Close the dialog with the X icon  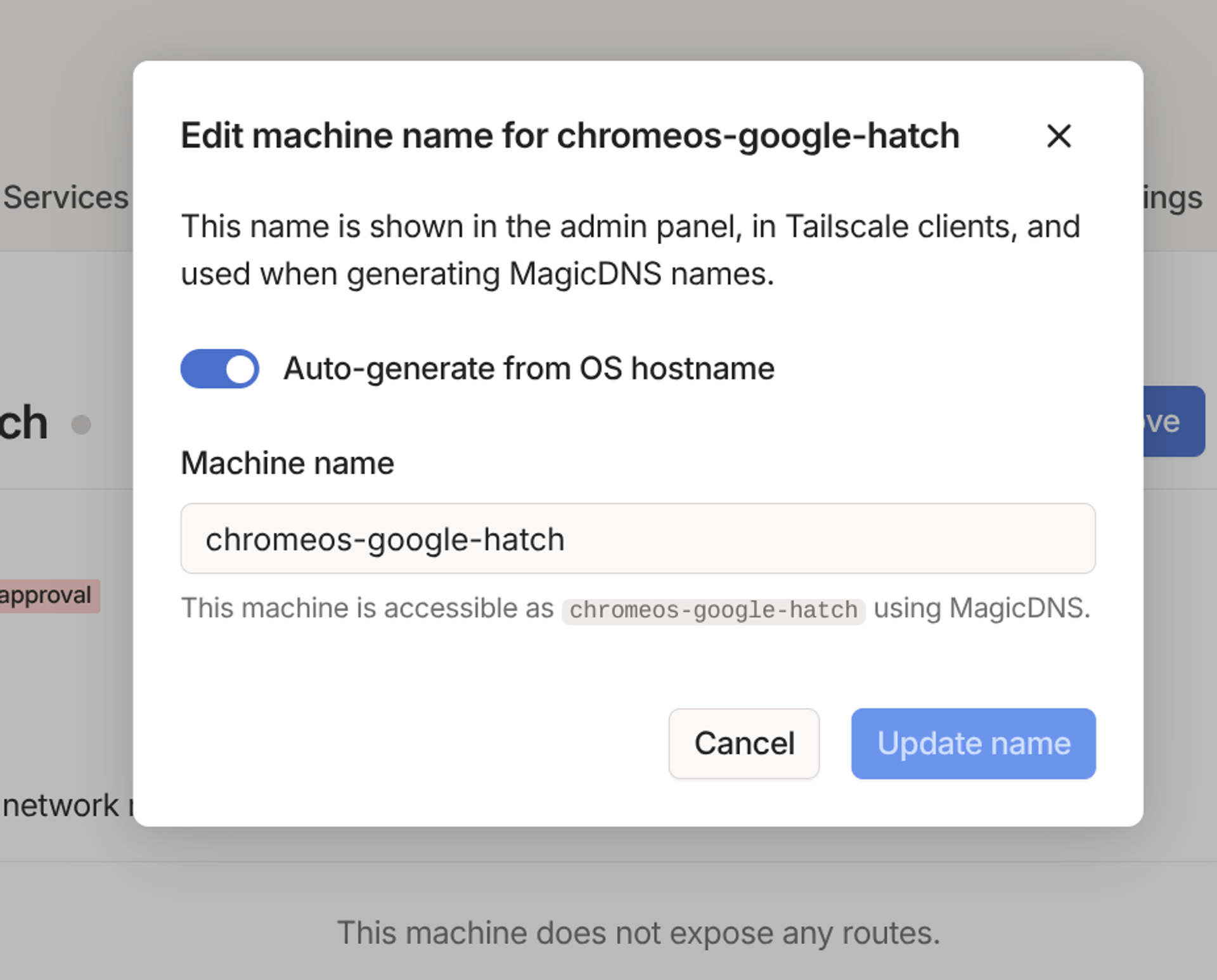pyautogui.click(x=1058, y=136)
